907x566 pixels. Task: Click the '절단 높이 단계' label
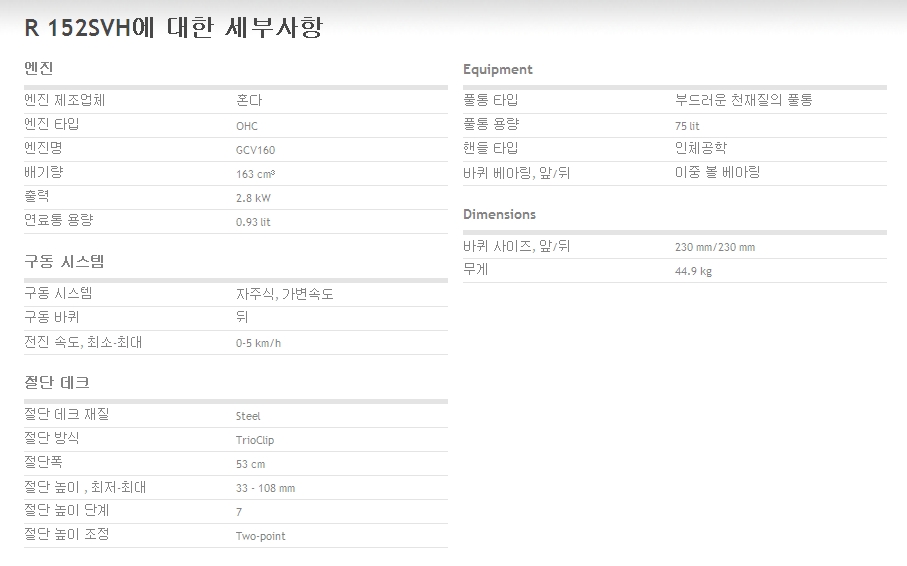pyautogui.click(x=67, y=510)
